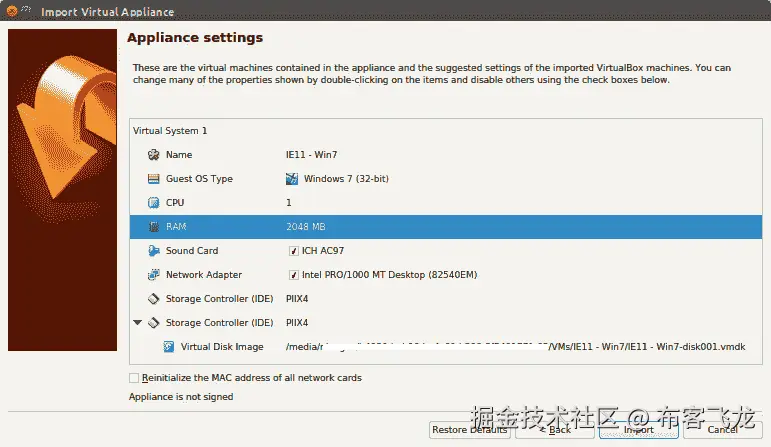Click the Guest OS Type icon
771x447 pixels.
coord(153,179)
